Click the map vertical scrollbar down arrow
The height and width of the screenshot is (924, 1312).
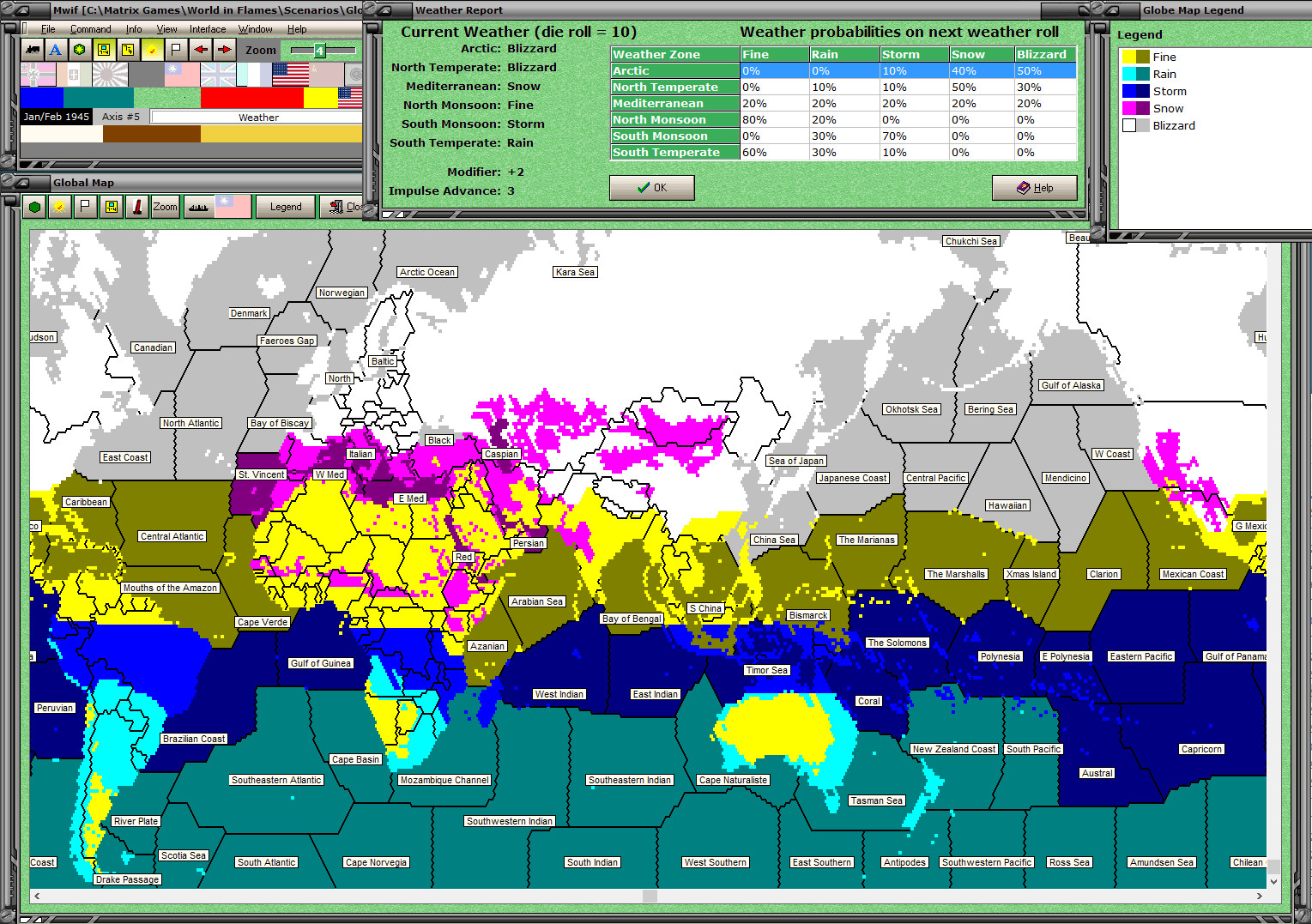pos(1273,881)
